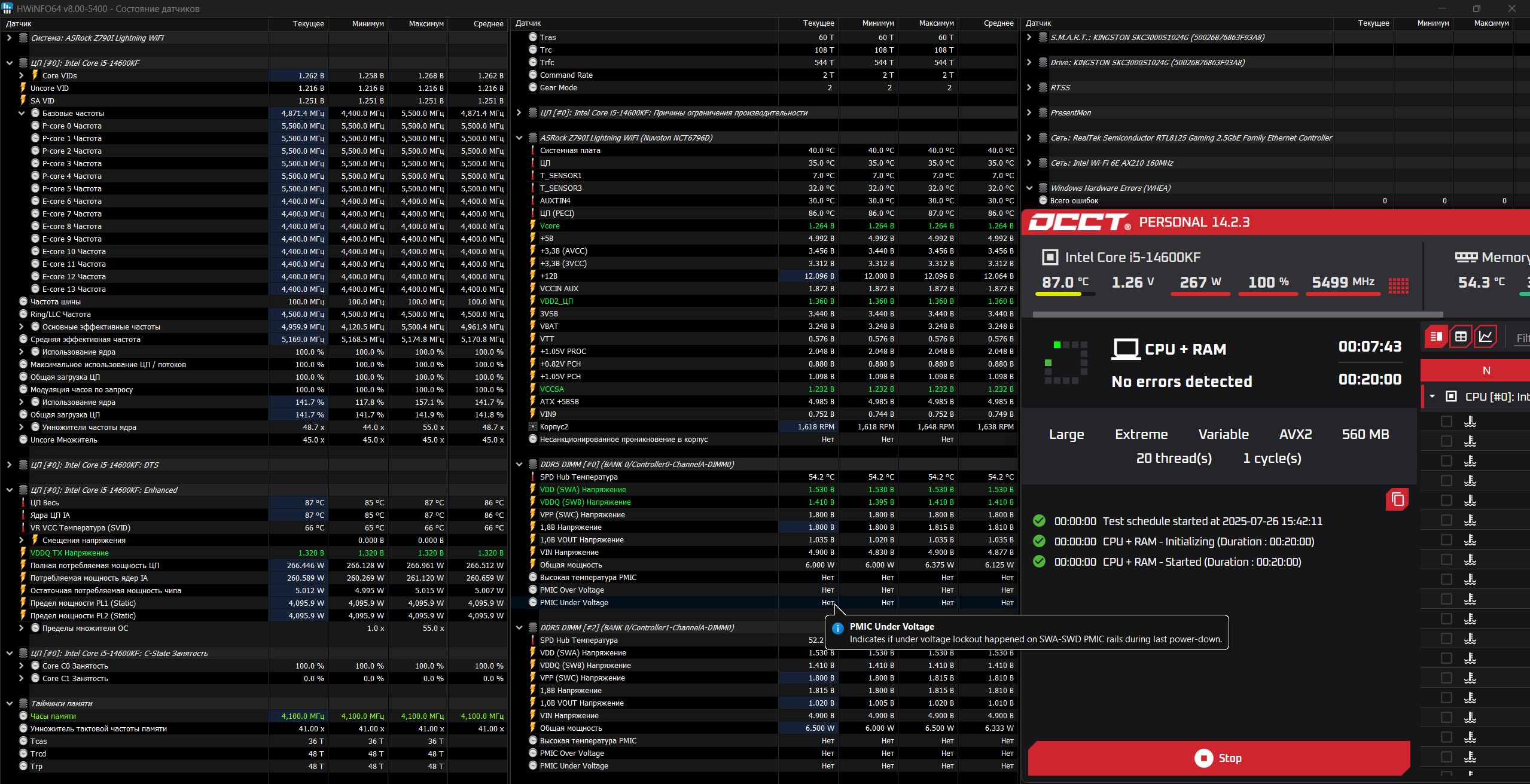Switch to the OCCT table view icon
The image size is (1530, 784).
[x=1461, y=337]
